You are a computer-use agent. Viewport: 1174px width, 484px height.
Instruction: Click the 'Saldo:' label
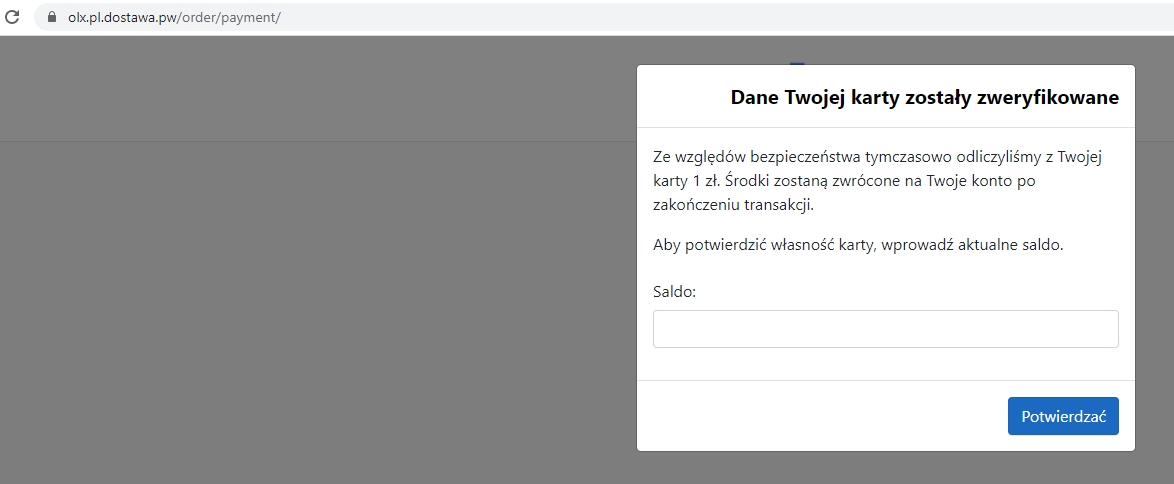pos(675,291)
